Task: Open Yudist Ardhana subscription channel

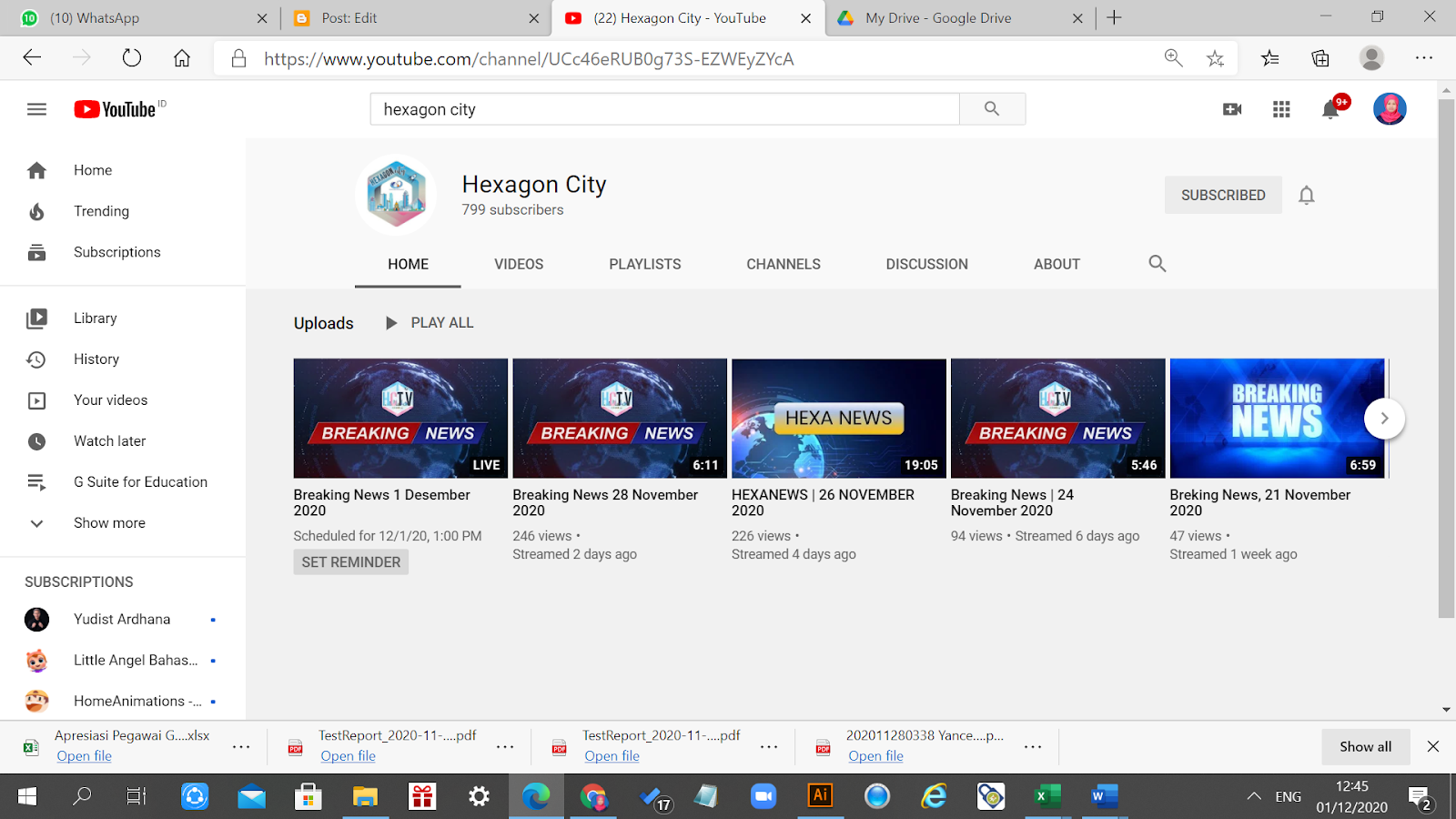Action: coord(123,620)
